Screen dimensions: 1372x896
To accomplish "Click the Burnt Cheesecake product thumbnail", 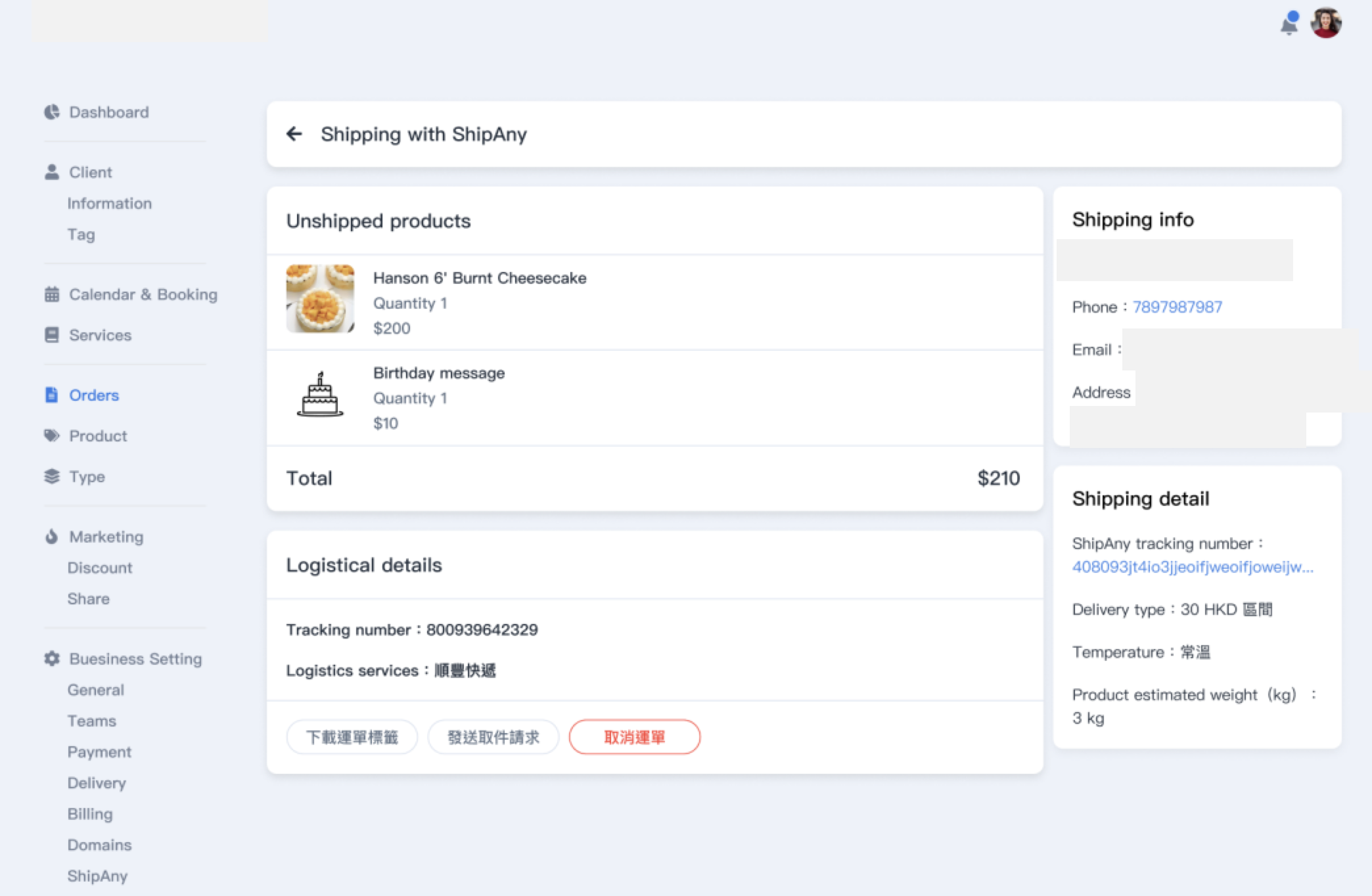I will 320,299.
